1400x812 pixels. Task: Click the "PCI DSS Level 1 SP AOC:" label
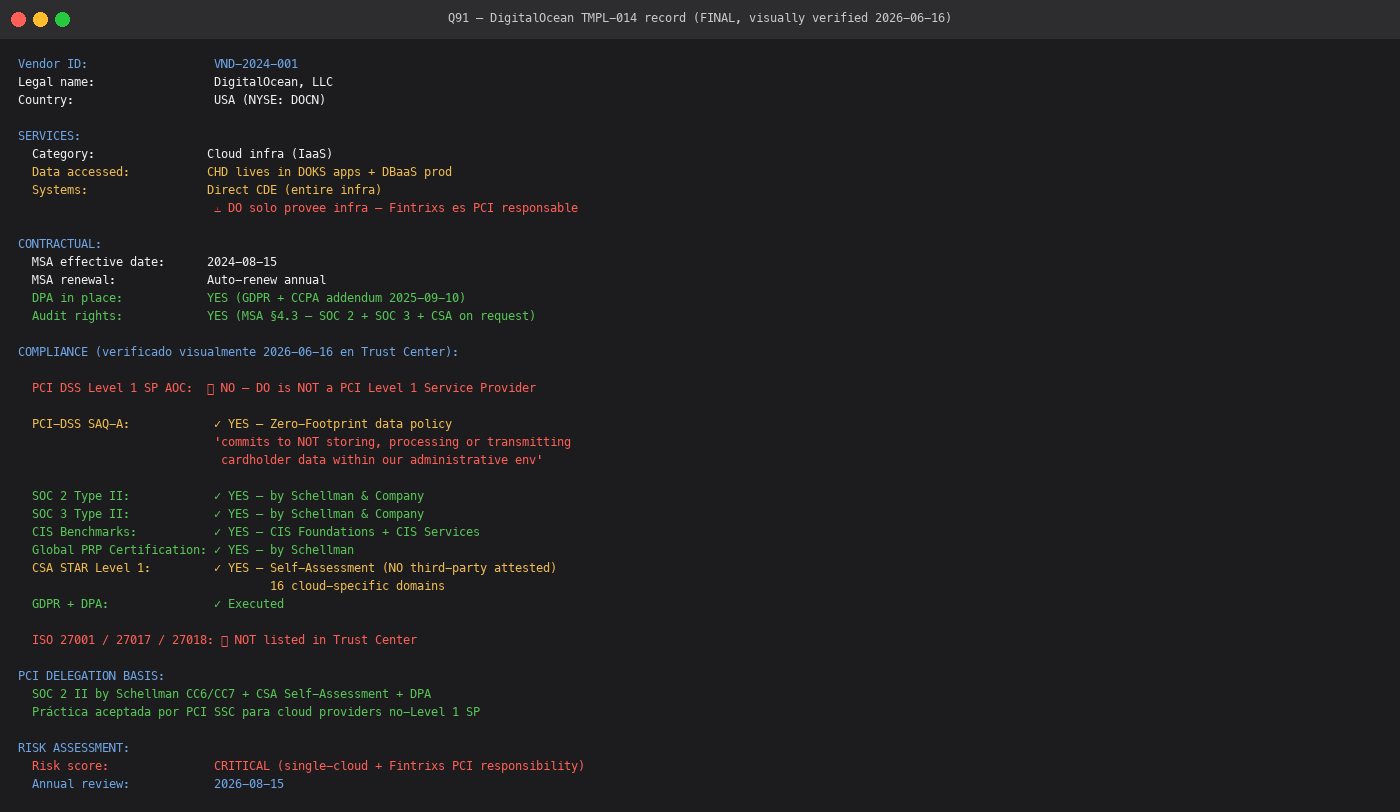(x=112, y=388)
